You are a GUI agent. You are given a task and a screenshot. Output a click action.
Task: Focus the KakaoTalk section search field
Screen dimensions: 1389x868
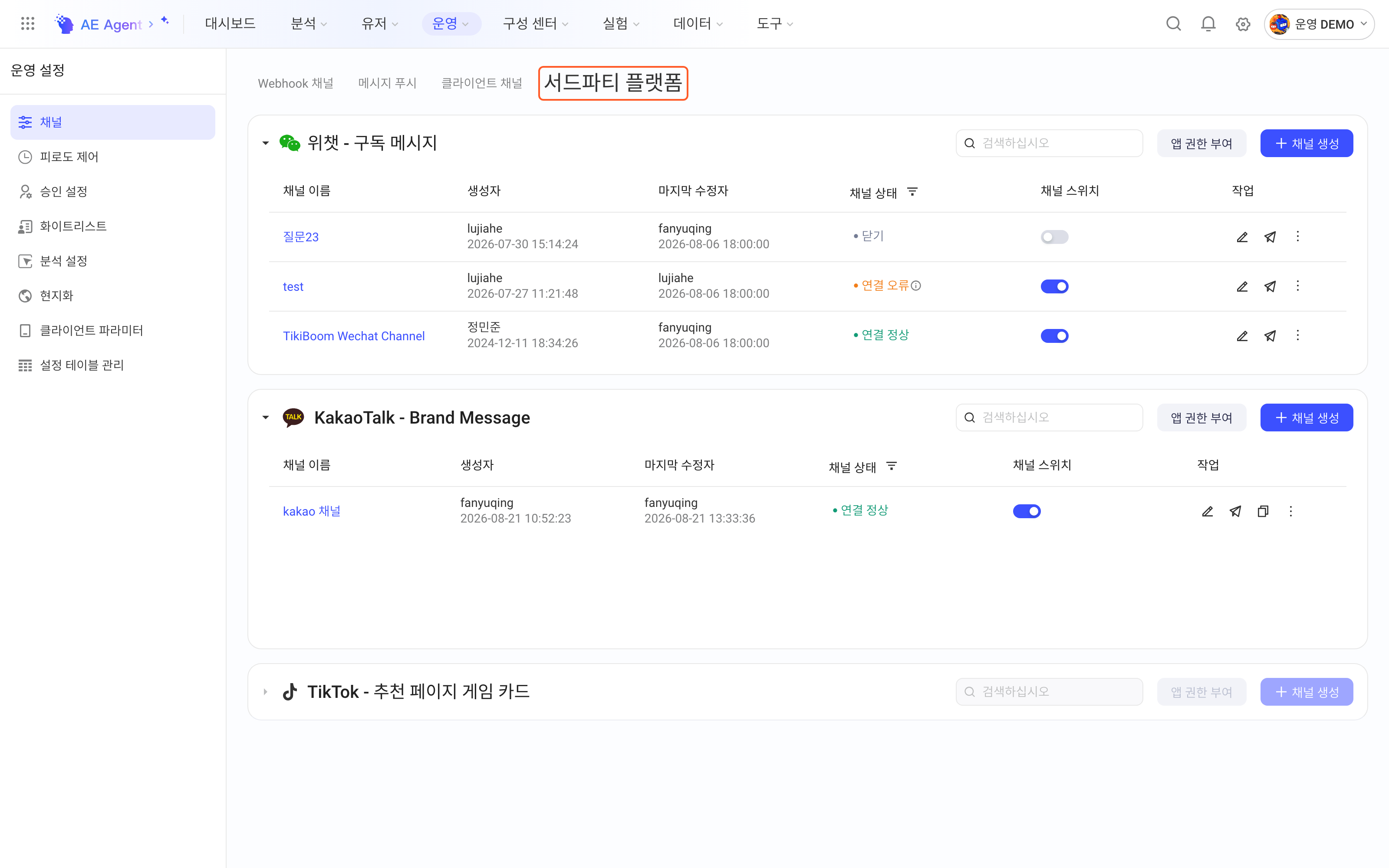1049,418
